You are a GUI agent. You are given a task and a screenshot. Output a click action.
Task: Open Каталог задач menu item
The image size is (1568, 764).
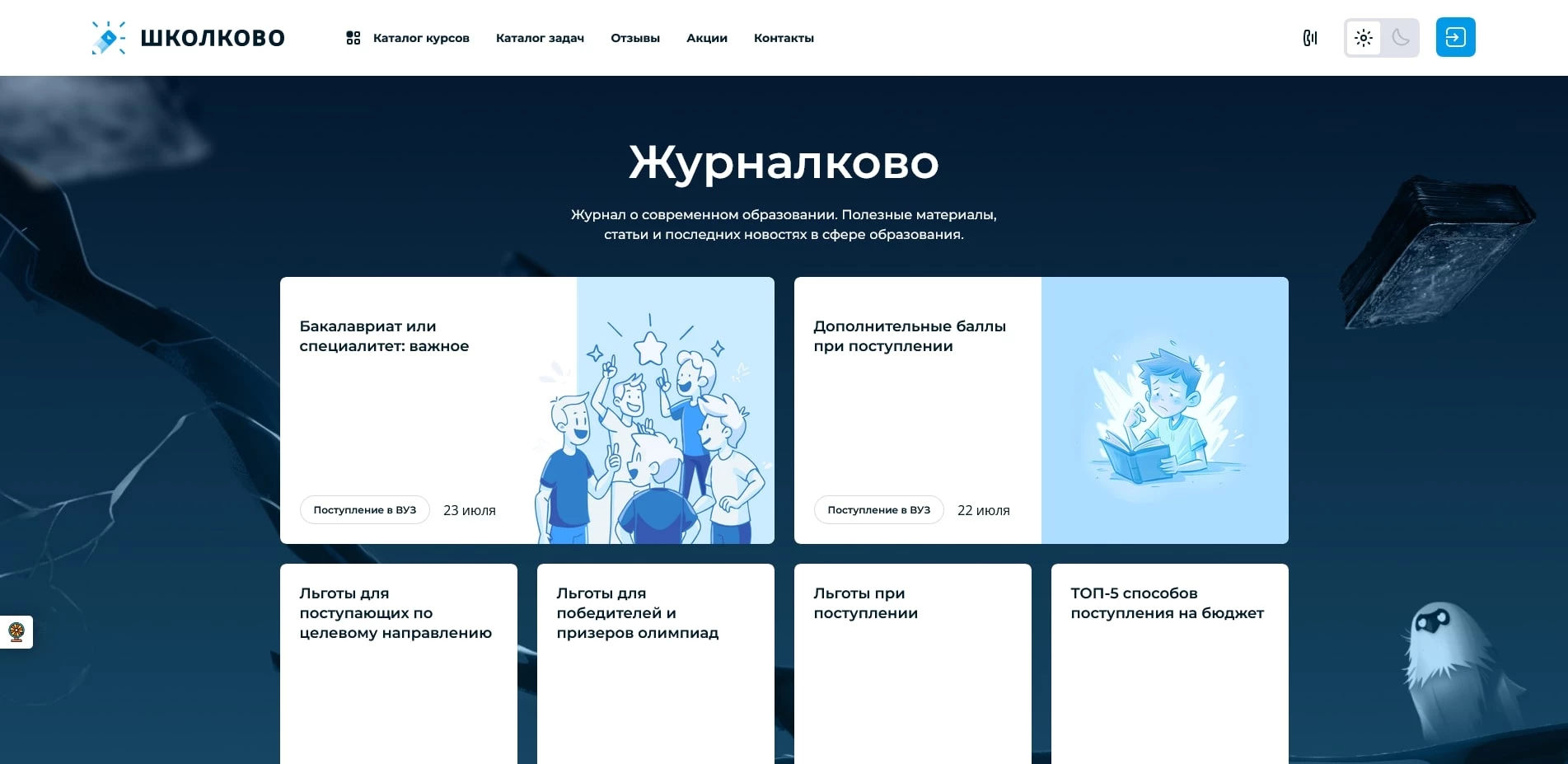click(539, 38)
